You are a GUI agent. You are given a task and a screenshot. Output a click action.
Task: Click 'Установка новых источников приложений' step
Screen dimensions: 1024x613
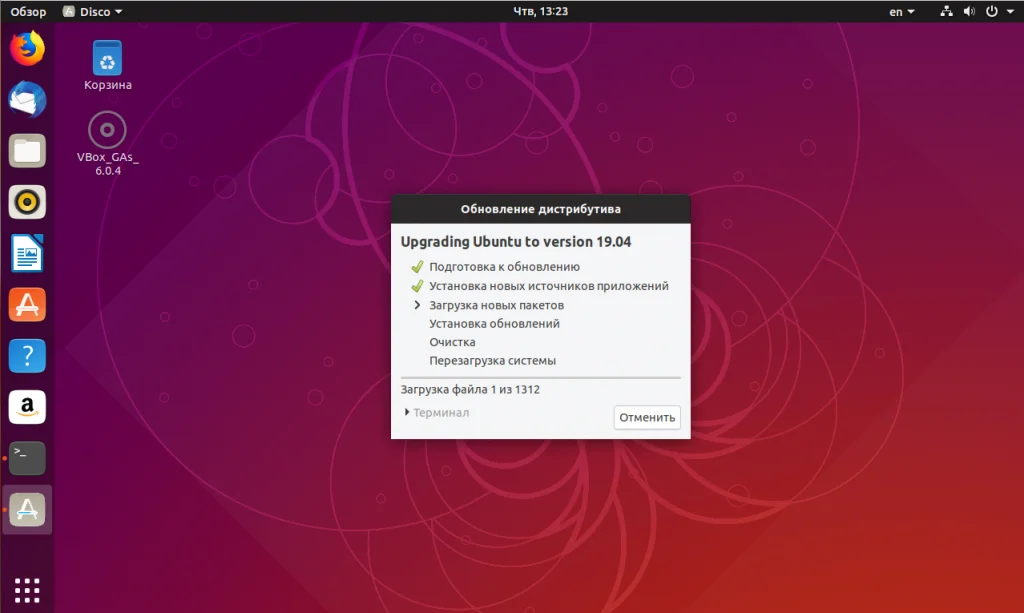(x=549, y=286)
